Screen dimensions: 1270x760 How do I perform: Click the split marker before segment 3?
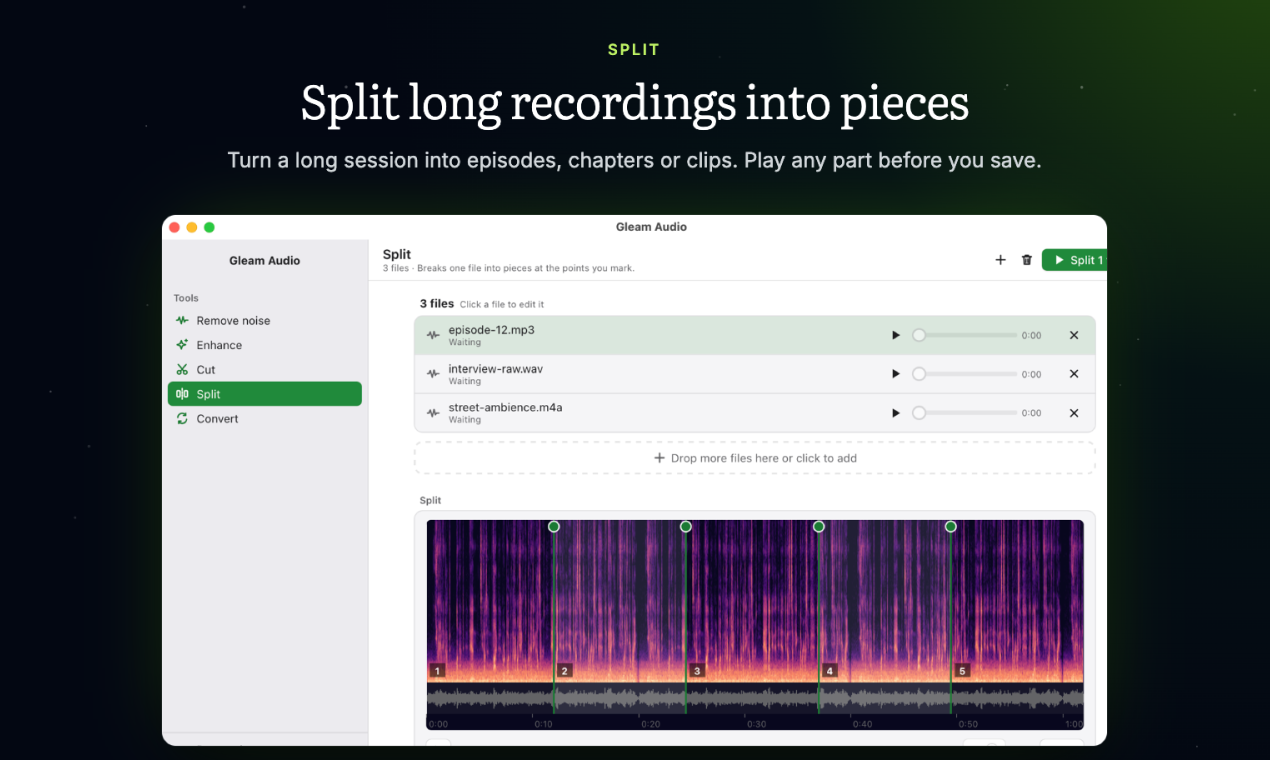686,527
